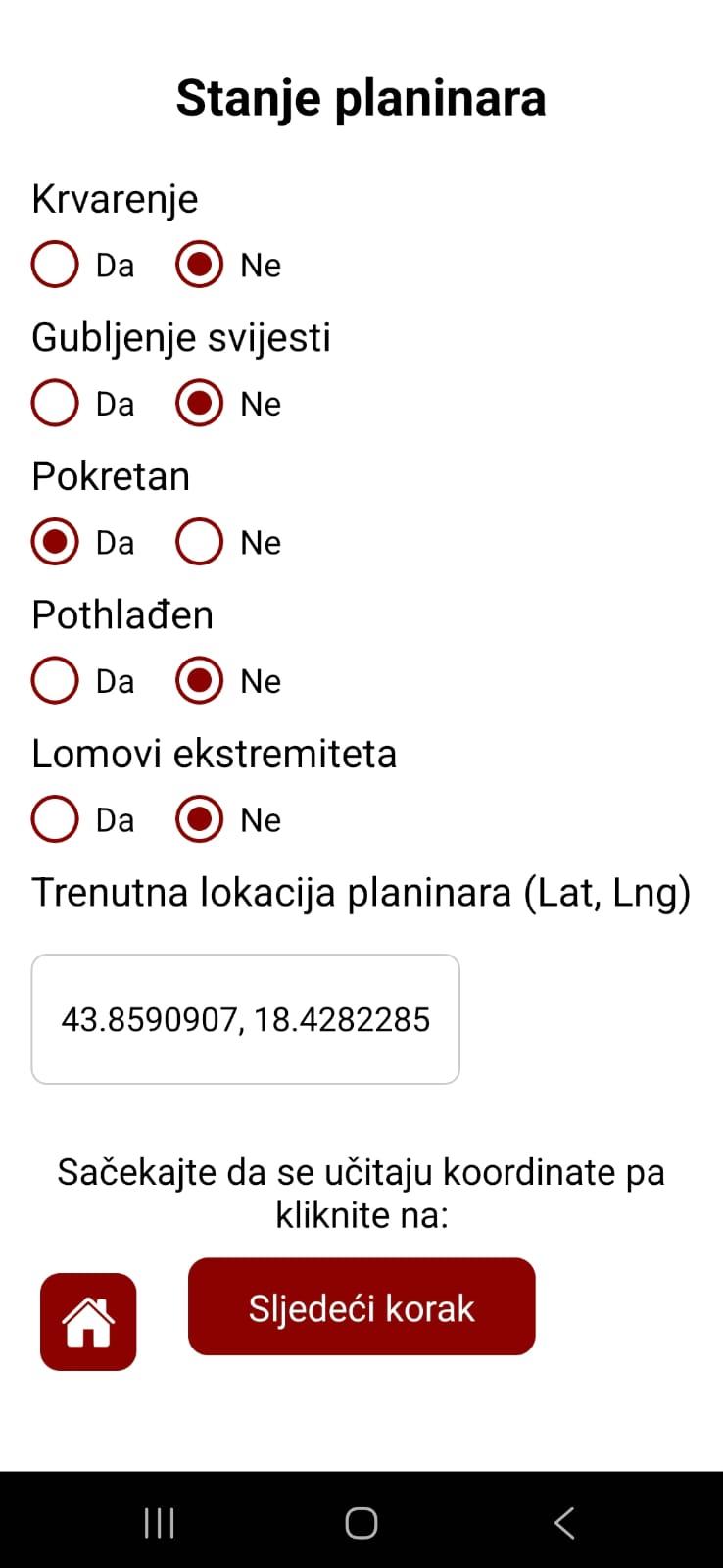723x1568 pixels.
Task: Tap the 'Stanje planinara' page title
Action: tap(361, 97)
